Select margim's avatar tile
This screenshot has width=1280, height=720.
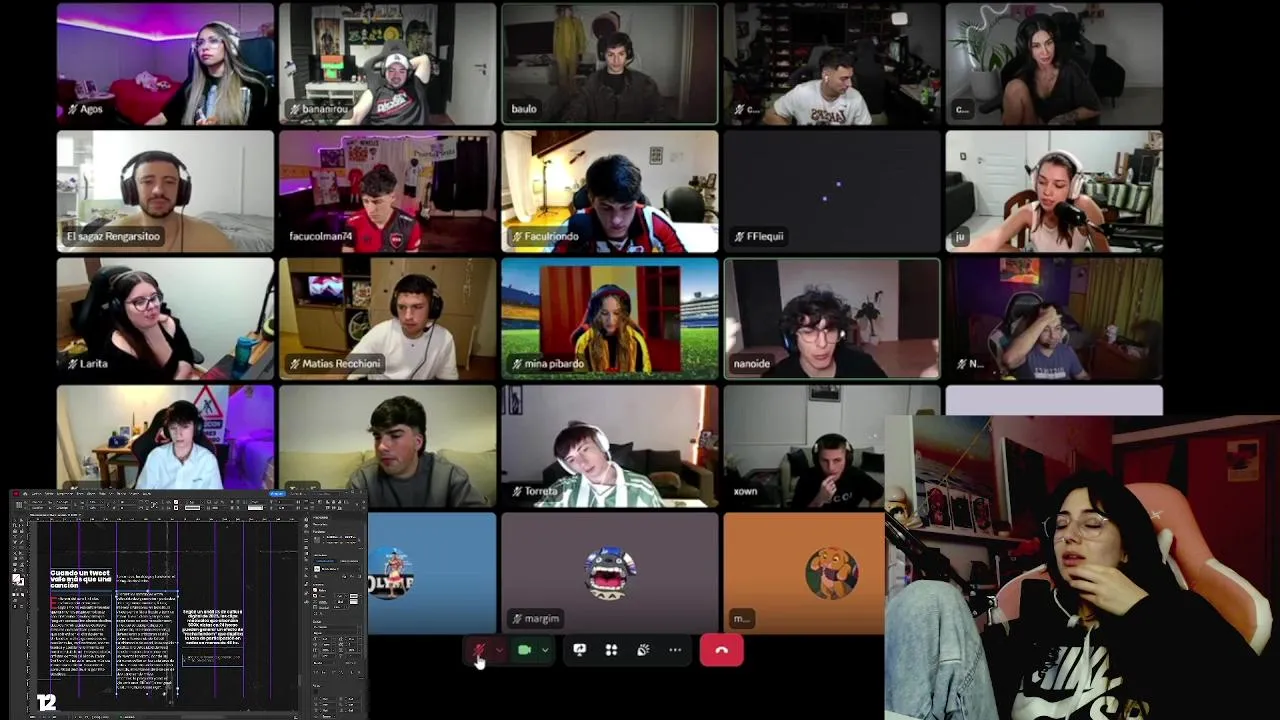click(x=609, y=573)
